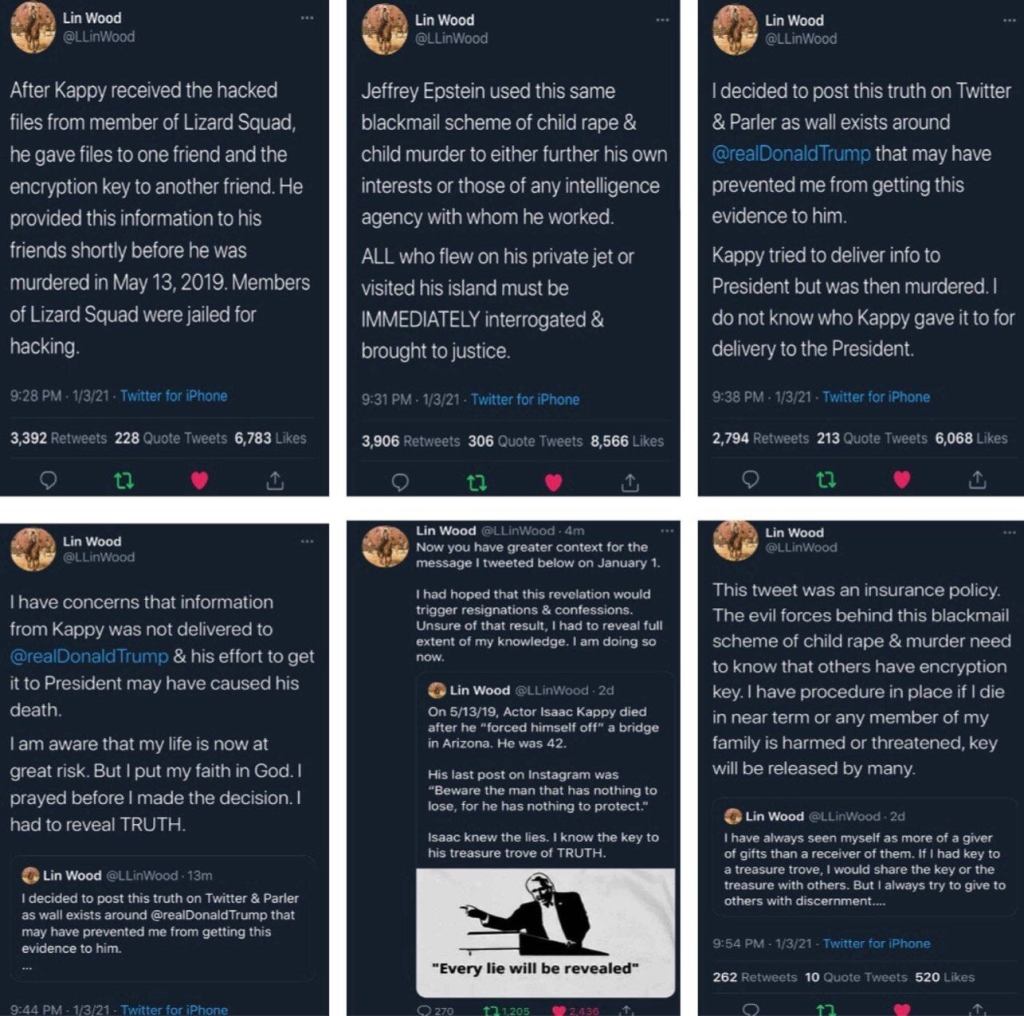Toggle heart on tweet with 6,068 likes
The width and height of the screenshot is (1024, 1016).
[x=901, y=480]
